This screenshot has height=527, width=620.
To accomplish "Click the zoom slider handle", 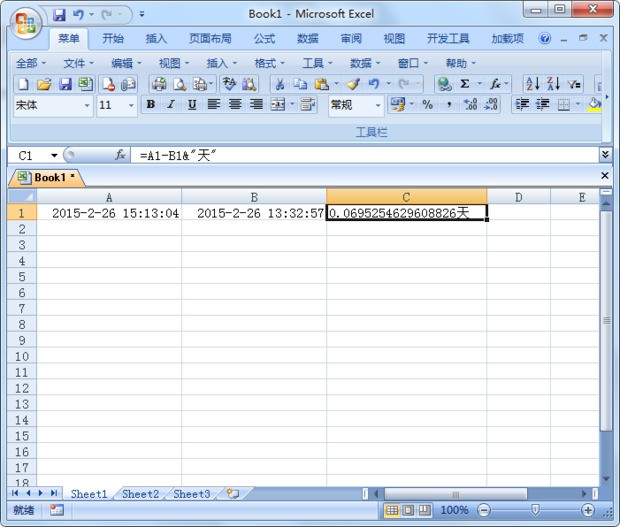I will click(537, 510).
